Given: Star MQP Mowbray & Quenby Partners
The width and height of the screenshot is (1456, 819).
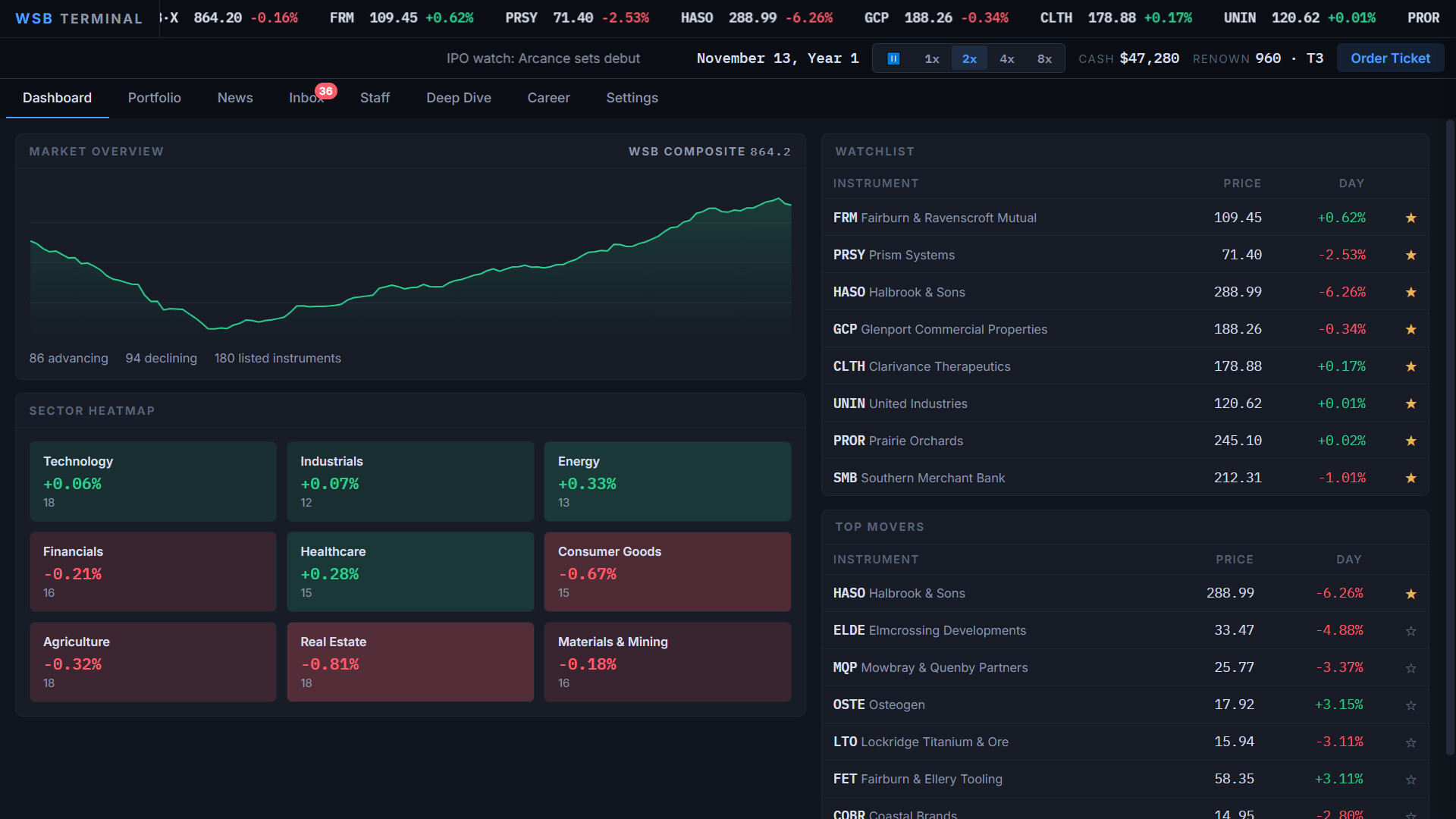Looking at the screenshot, I should coord(1410,668).
